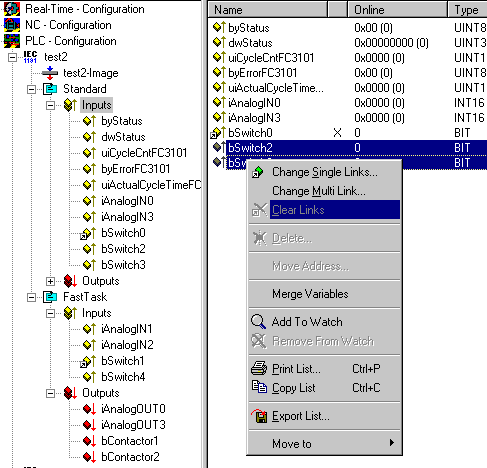This screenshot has width=487, height=468.
Task: Click the output icon beside iAnalogOUT0
Action: coord(89,409)
